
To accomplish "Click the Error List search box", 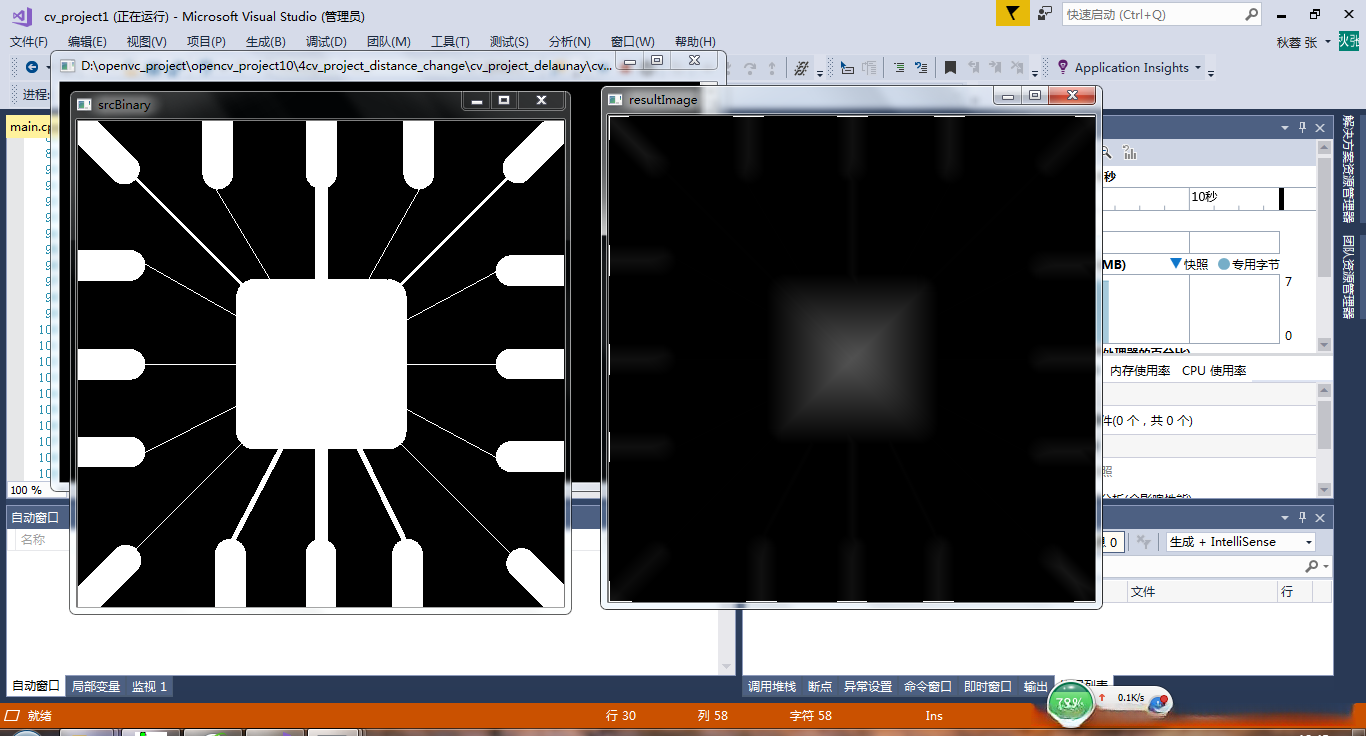I will click(1217, 566).
